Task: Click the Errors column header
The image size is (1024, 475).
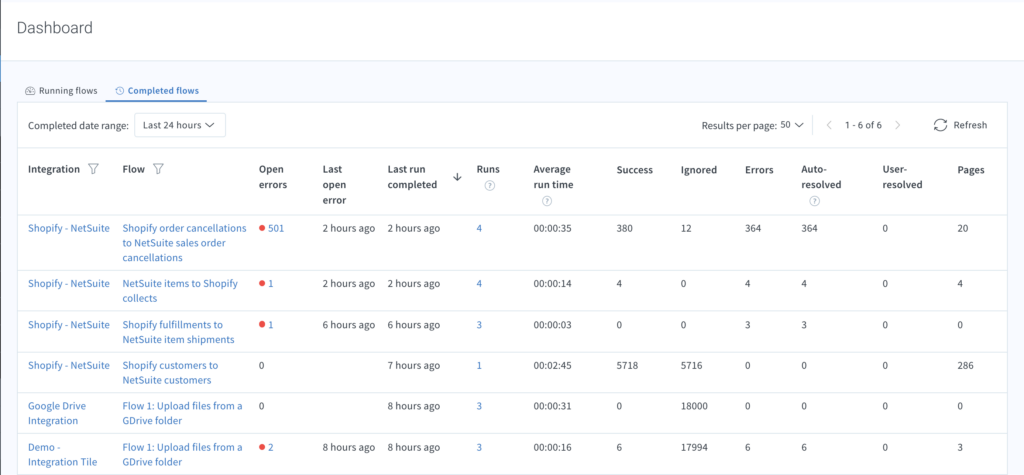Action: (x=759, y=170)
